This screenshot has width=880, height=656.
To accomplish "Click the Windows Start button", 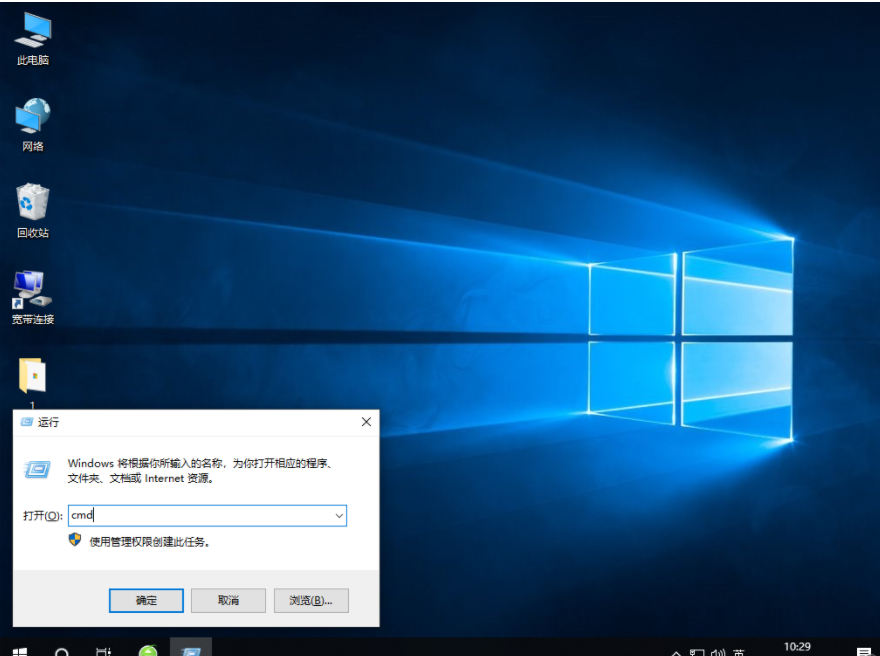I will tap(19, 651).
